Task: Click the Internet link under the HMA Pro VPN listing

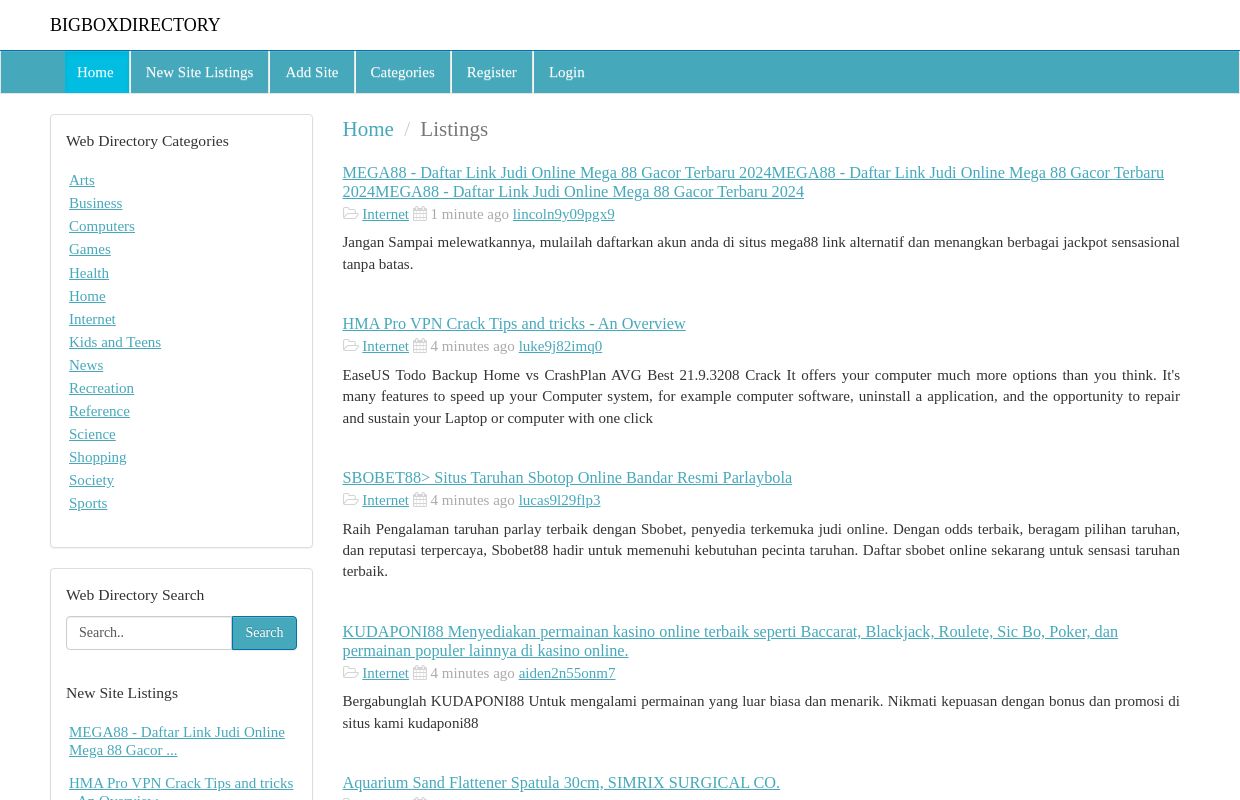Action: pyautogui.click(x=385, y=346)
